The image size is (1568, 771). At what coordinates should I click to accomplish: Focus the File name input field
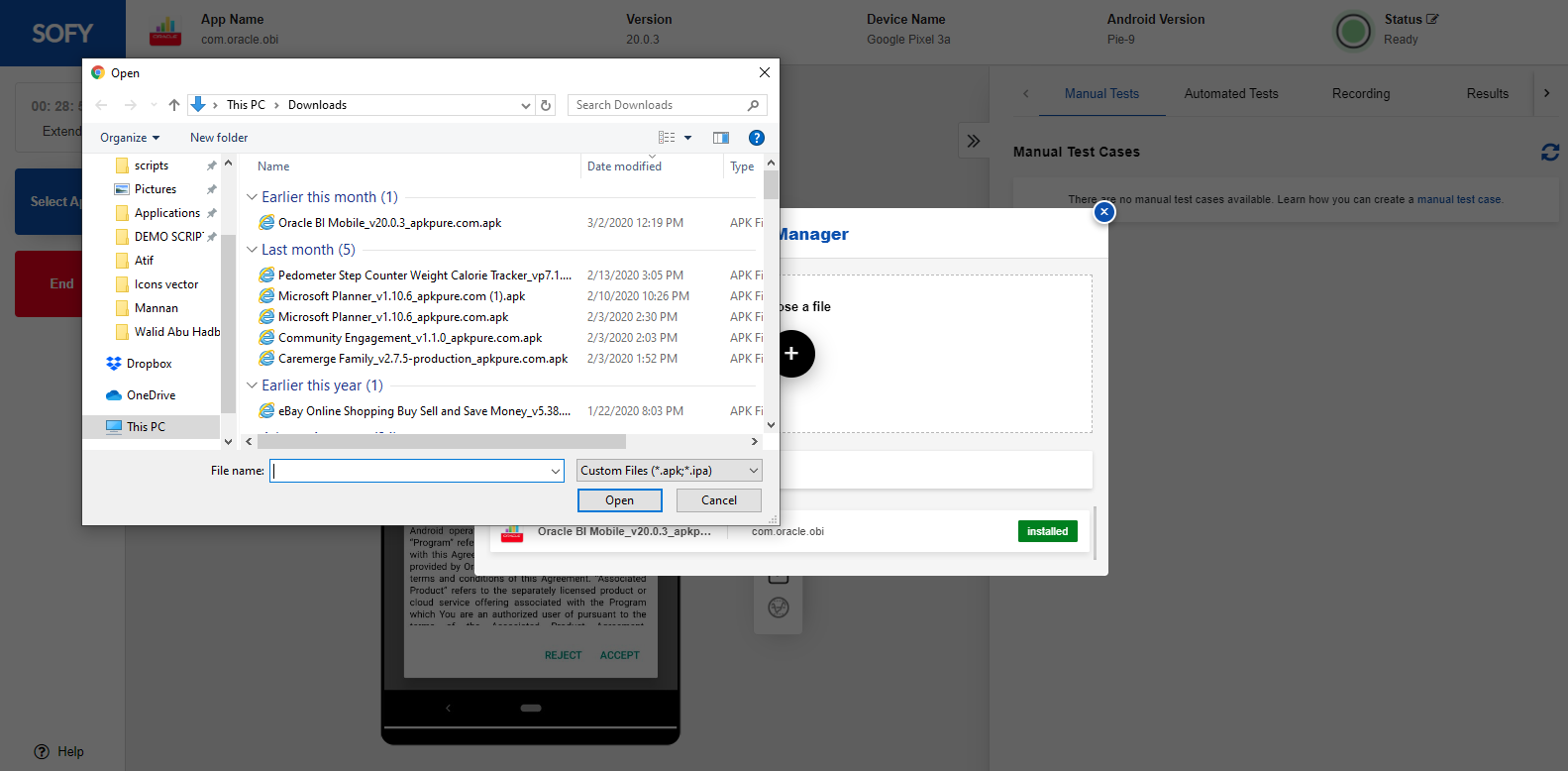(x=410, y=471)
